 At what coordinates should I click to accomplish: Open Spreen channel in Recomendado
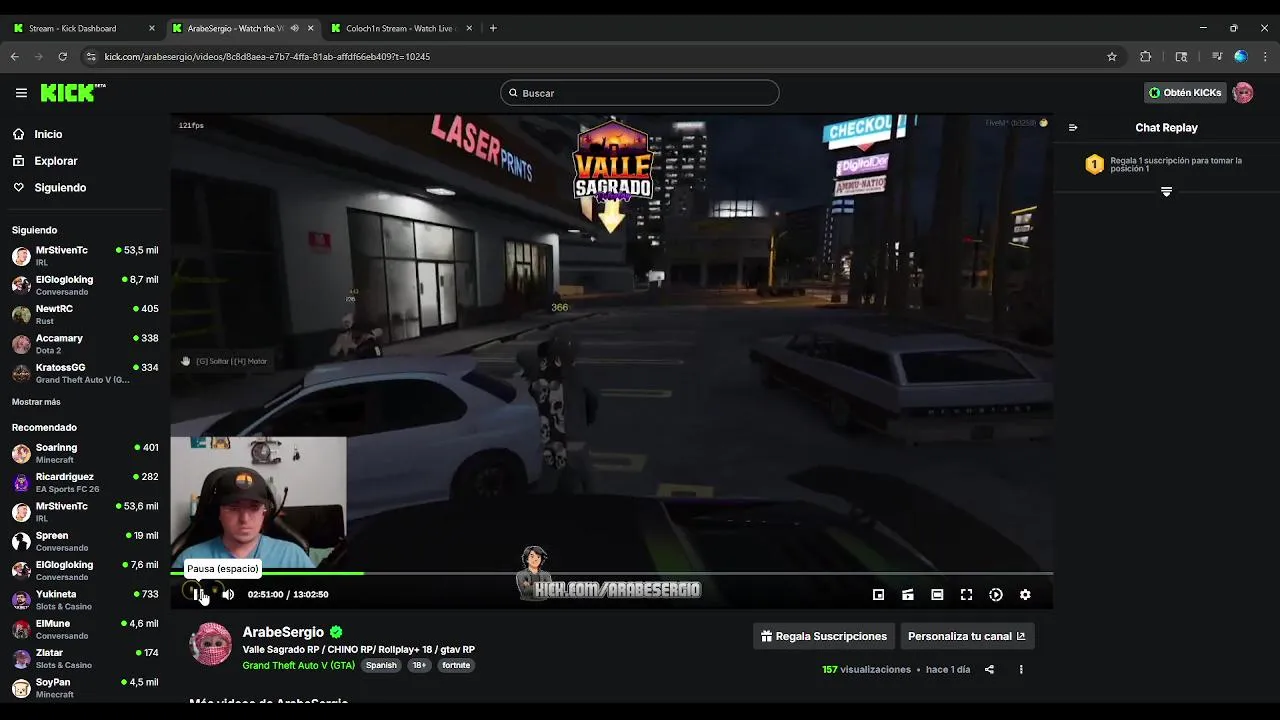click(x=85, y=541)
